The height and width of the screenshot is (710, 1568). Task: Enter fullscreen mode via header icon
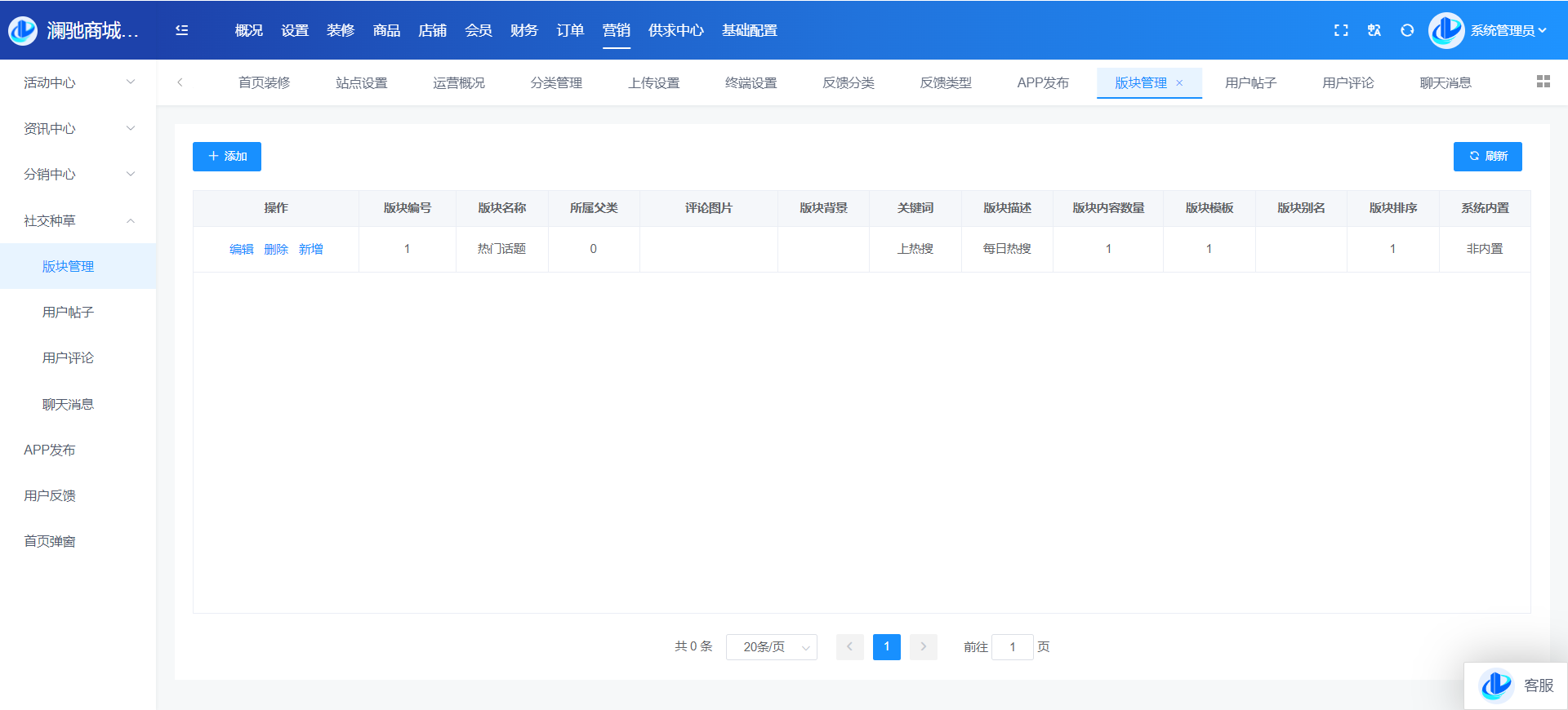point(1341,30)
